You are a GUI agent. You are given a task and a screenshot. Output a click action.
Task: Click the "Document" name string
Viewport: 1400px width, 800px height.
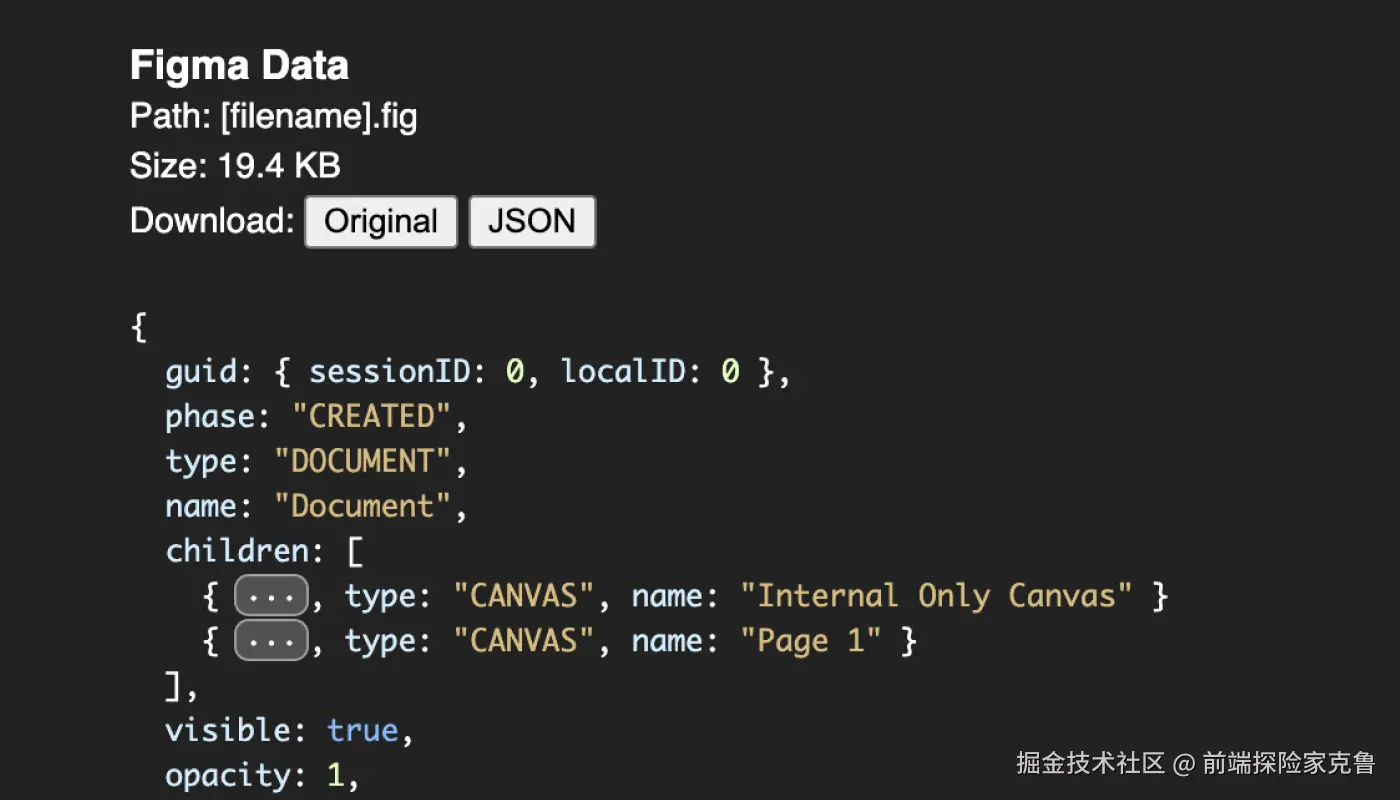click(x=363, y=507)
